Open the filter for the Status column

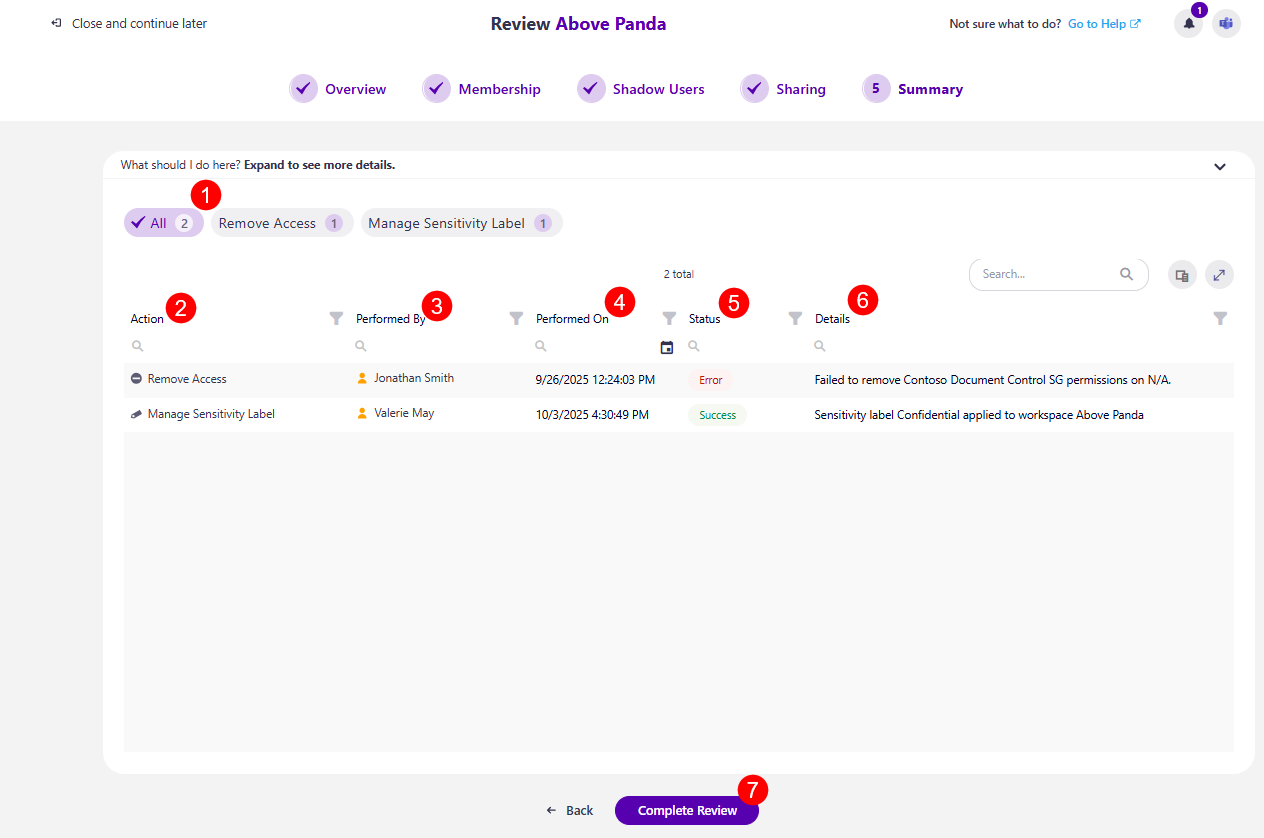pyautogui.click(x=794, y=318)
